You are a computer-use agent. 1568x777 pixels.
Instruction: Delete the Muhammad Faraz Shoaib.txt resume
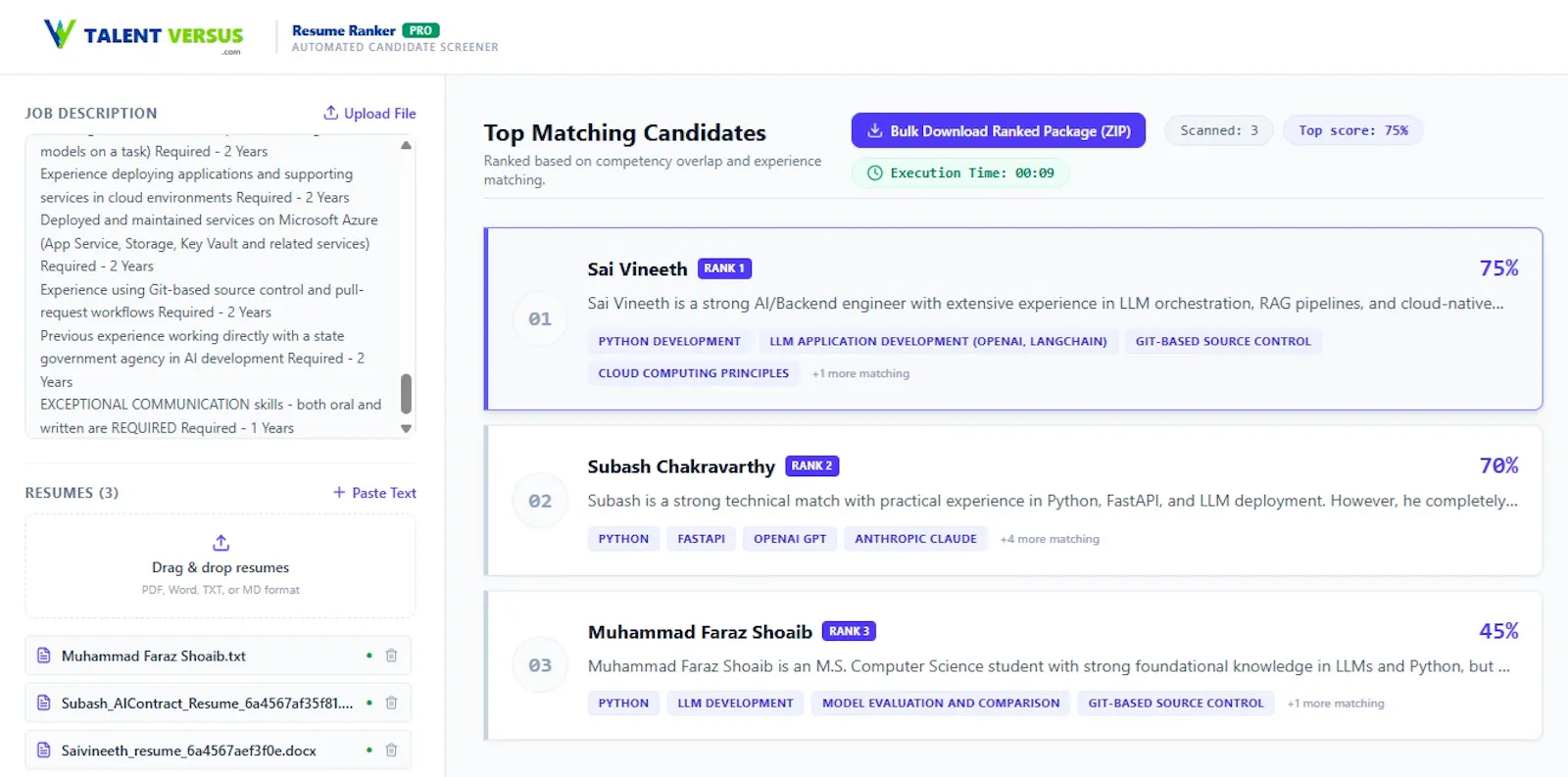[391, 656]
